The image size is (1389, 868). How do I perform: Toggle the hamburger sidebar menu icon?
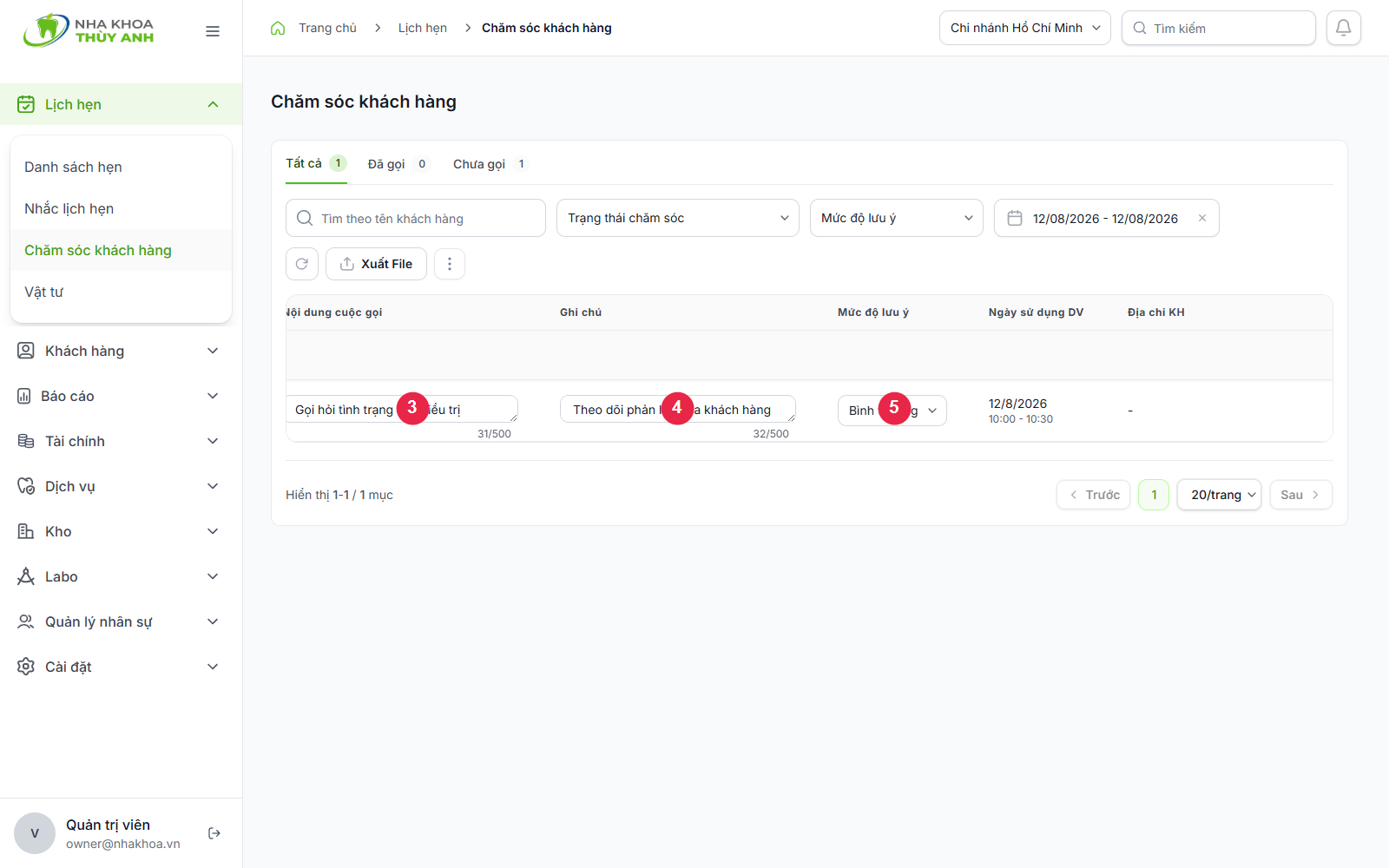[213, 31]
